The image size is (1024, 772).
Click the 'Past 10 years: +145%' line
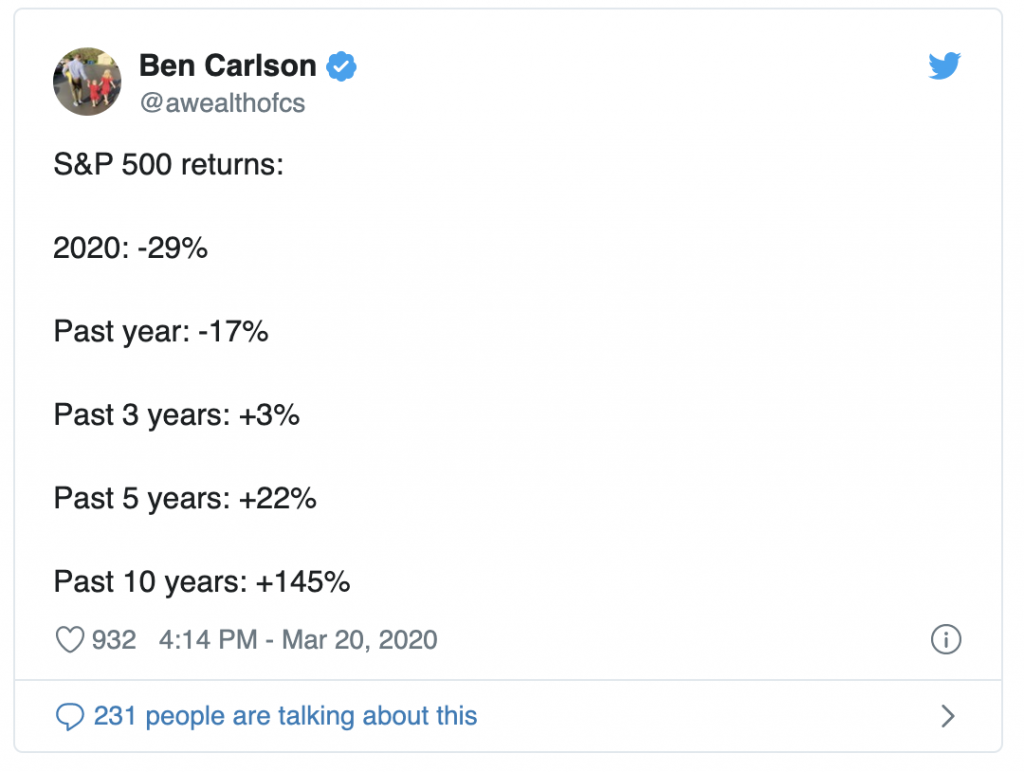[x=202, y=581]
